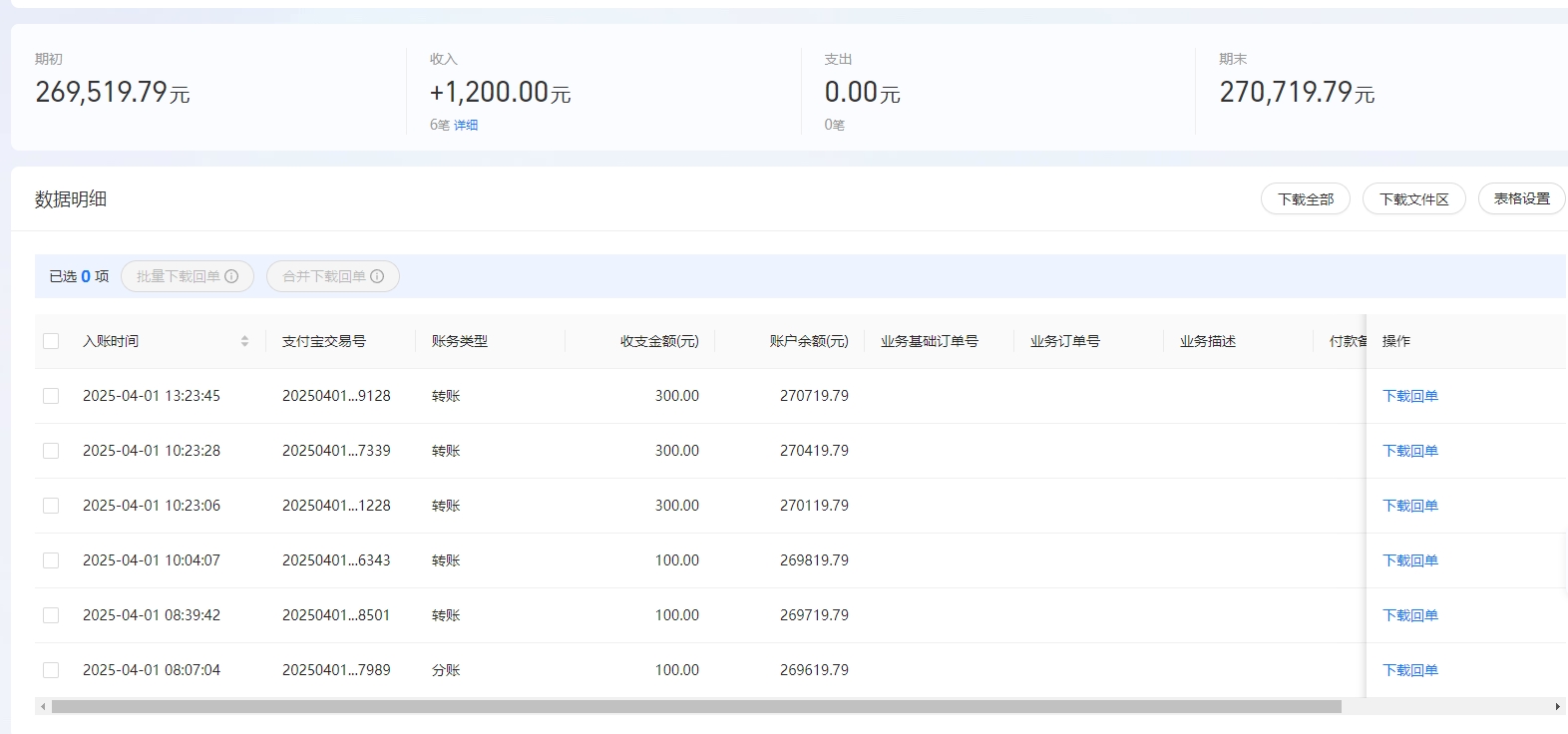Click the info icon beside 批量下载回单

(x=231, y=276)
